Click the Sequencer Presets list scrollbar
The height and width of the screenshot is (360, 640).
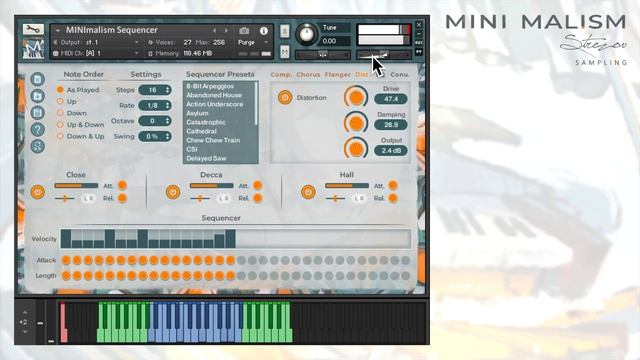[256, 103]
